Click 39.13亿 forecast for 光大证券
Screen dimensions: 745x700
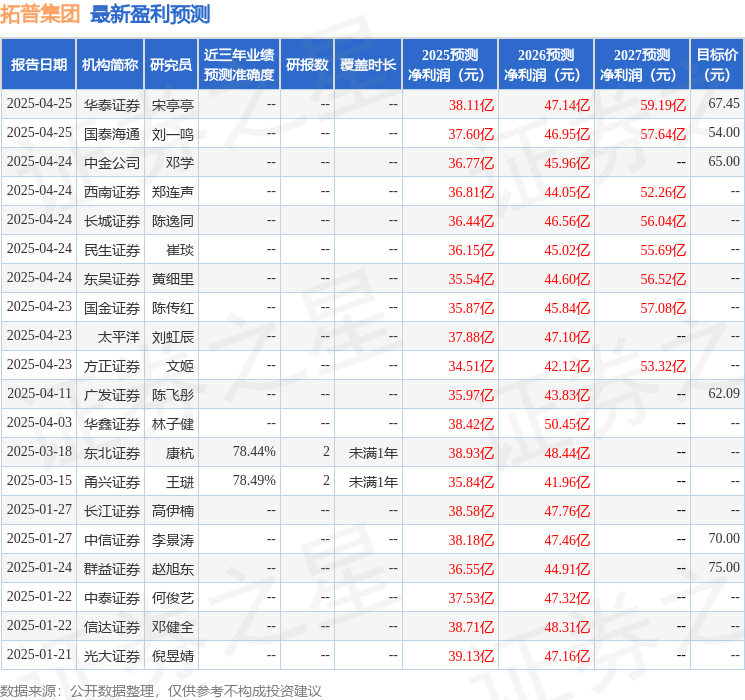click(471, 656)
